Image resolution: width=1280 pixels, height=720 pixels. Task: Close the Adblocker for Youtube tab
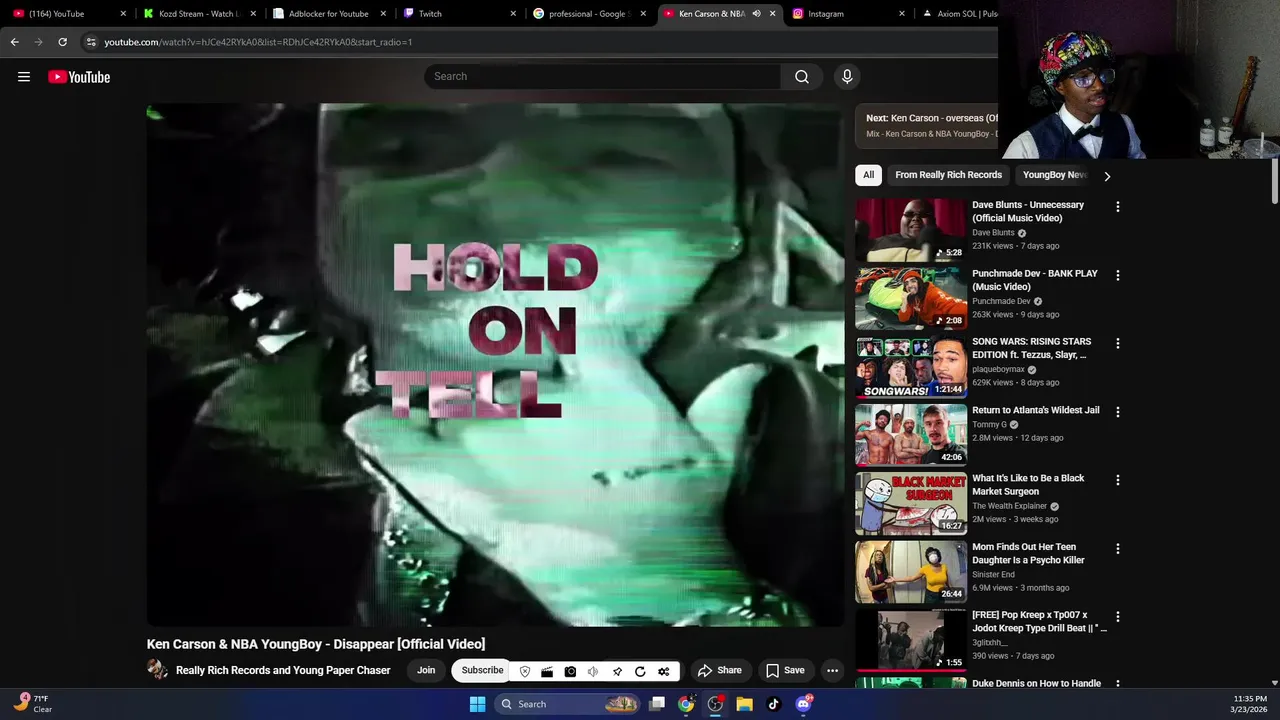(383, 14)
